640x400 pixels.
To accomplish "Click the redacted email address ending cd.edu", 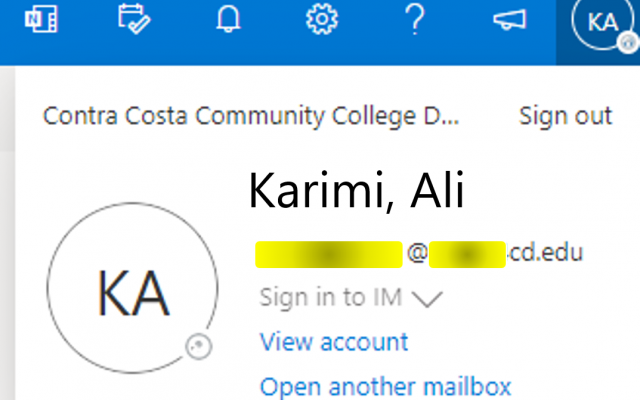I will [419, 254].
